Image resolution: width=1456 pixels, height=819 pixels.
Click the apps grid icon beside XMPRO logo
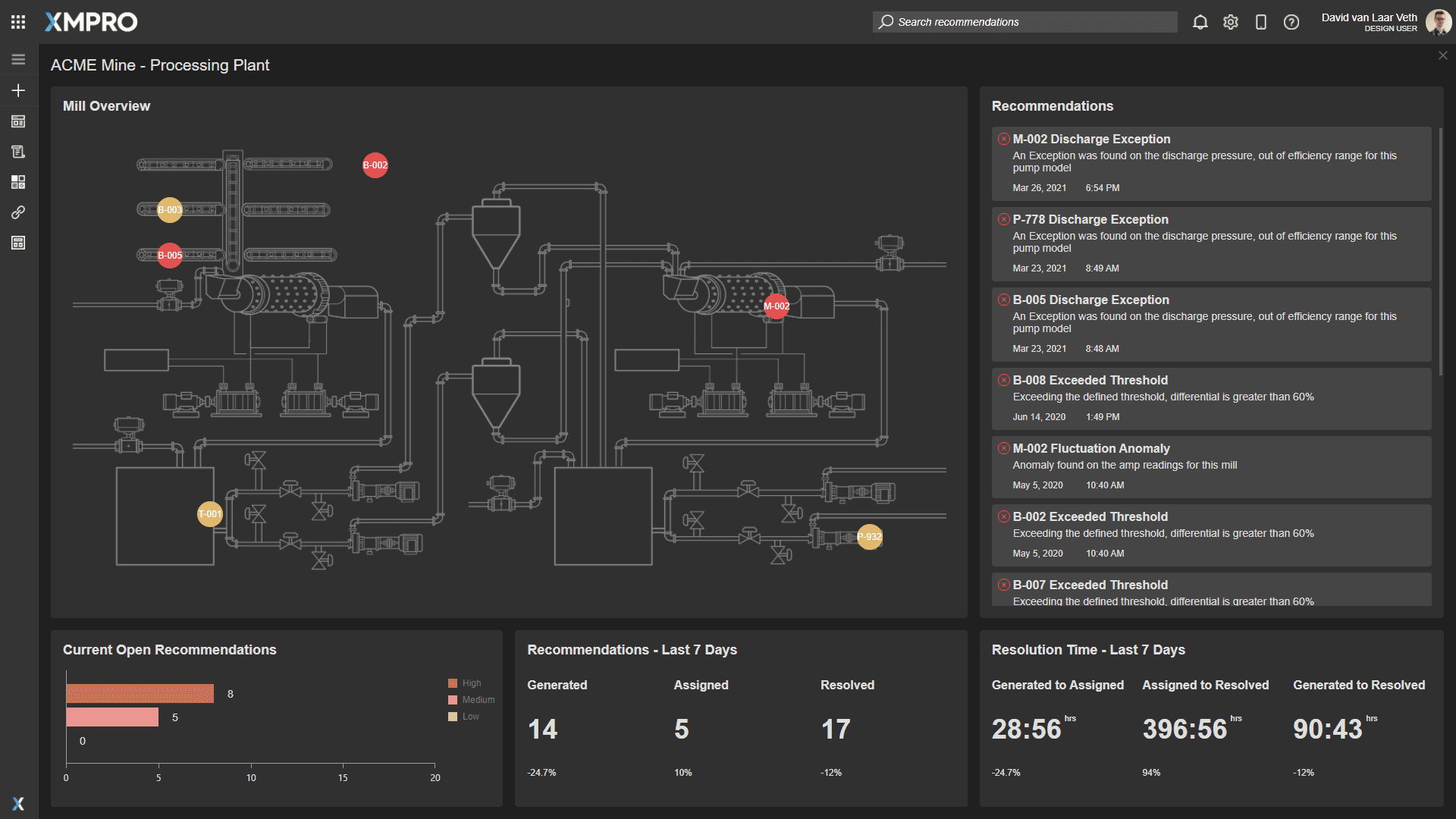pyautogui.click(x=18, y=21)
